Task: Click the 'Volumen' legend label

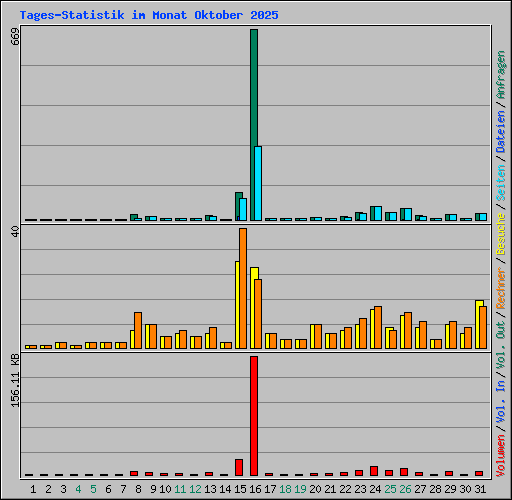Action: 501,456
